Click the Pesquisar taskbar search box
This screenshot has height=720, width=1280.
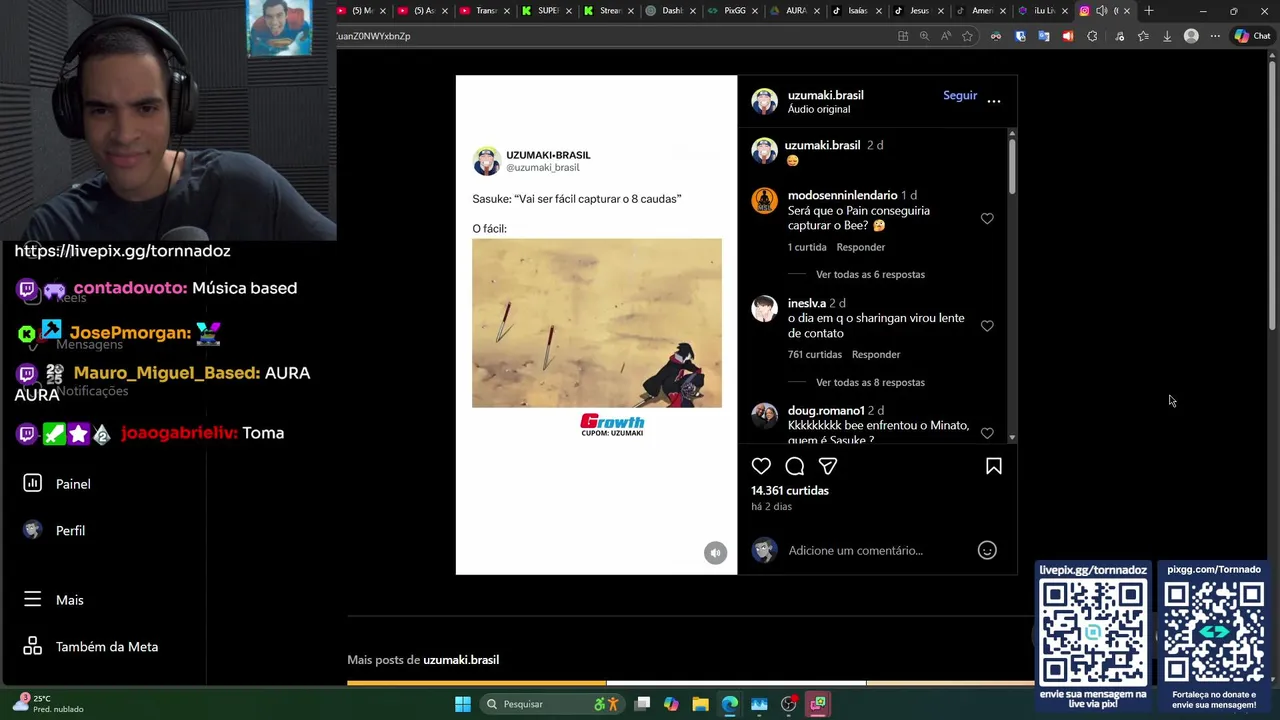[x=553, y=704]
